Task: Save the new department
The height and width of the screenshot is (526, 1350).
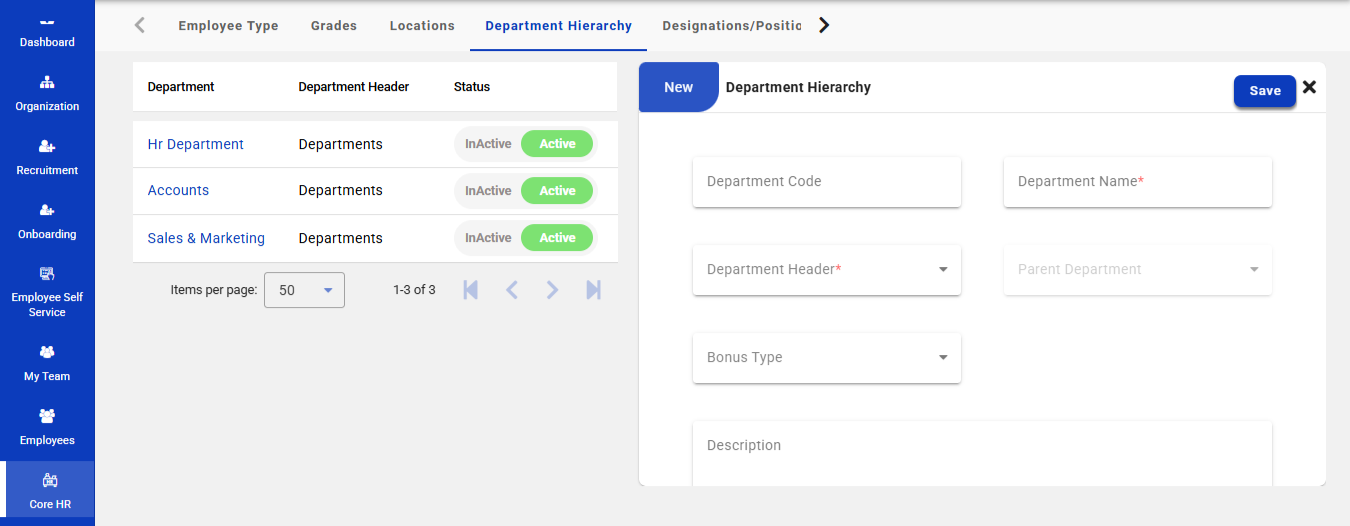Action: tap(1264, 91)
